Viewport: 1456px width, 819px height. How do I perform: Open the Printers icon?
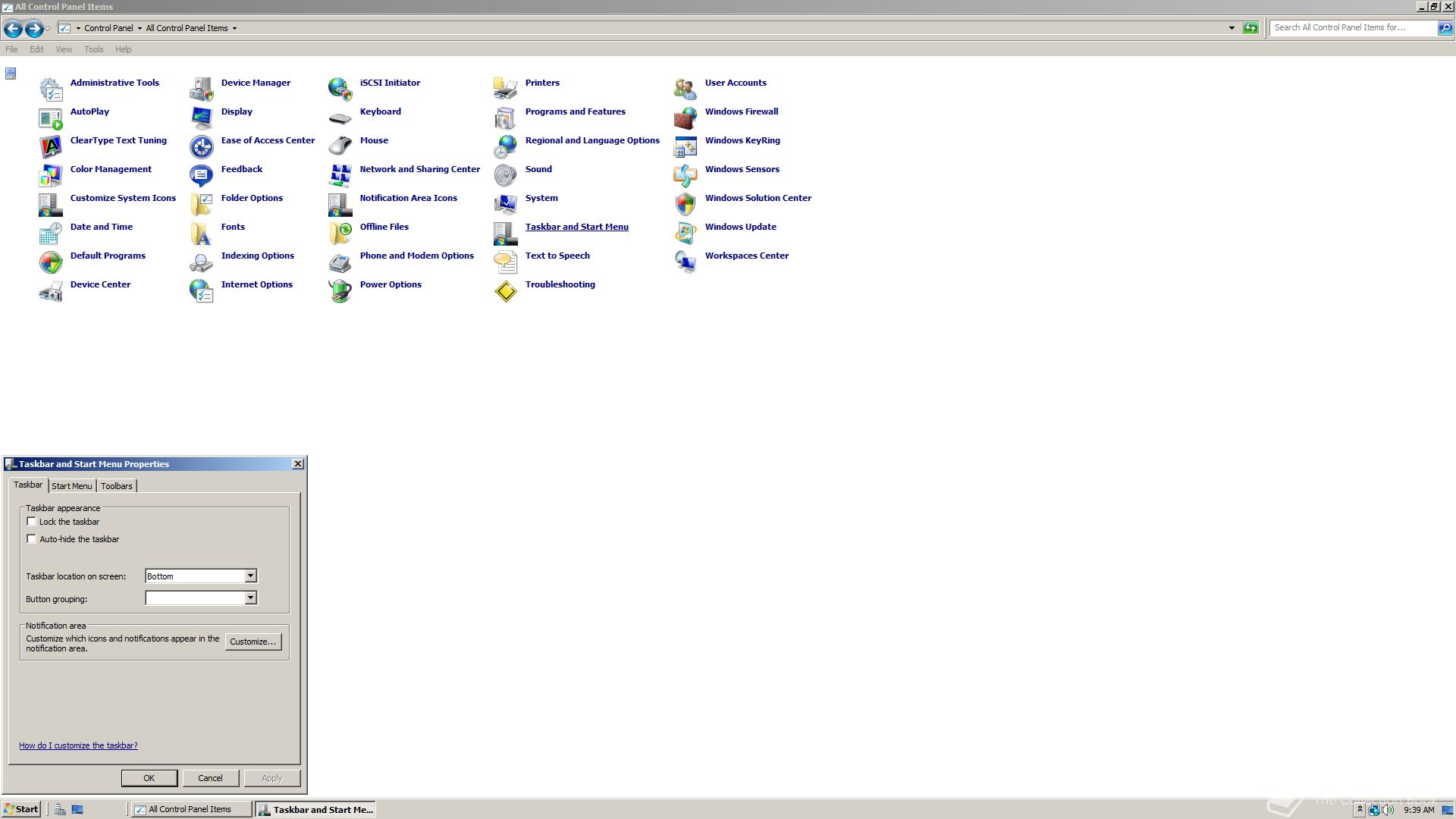click(x=506, y=89)
